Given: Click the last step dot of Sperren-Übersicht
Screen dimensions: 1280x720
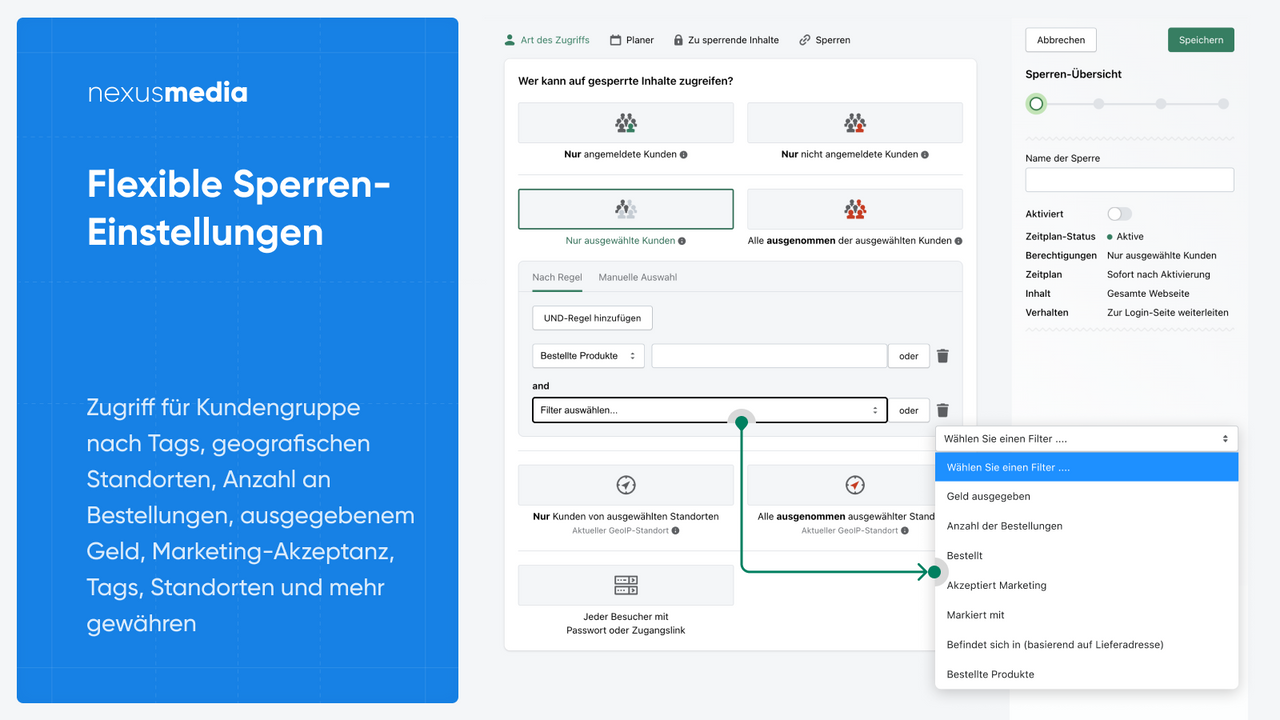Looking at the screenshot, I should pos(1223,103).
